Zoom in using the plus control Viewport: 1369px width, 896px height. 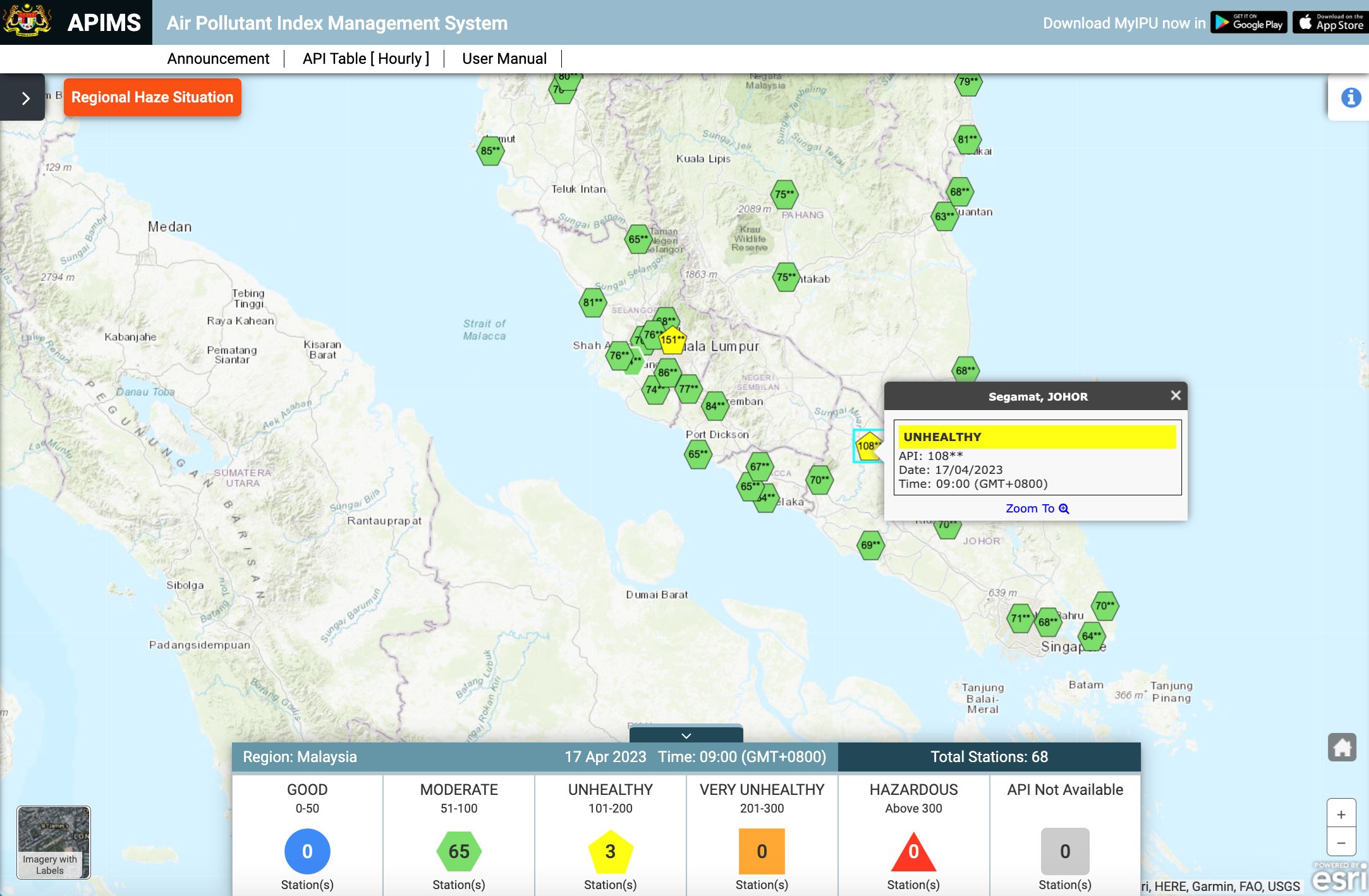pyautogui.click(x=1341, y=814)
